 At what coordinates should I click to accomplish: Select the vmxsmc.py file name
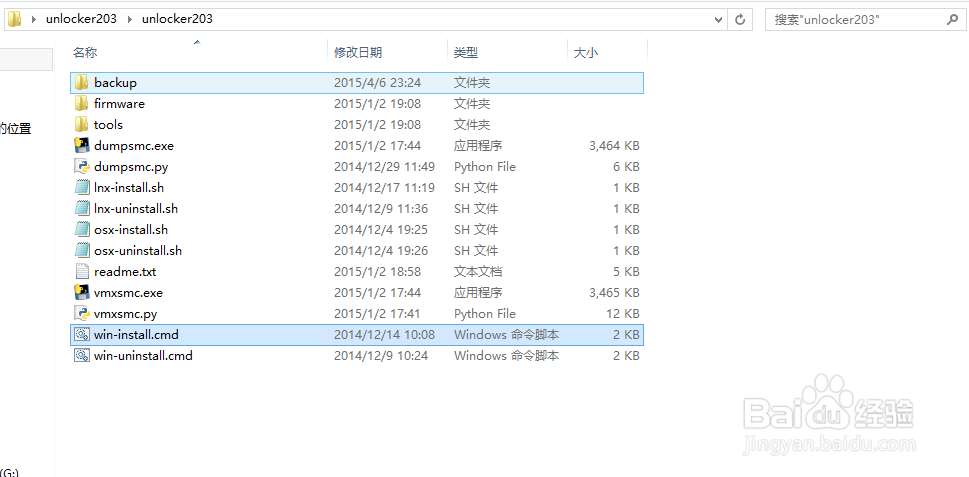pyautogui.click(x=125, y=314)
